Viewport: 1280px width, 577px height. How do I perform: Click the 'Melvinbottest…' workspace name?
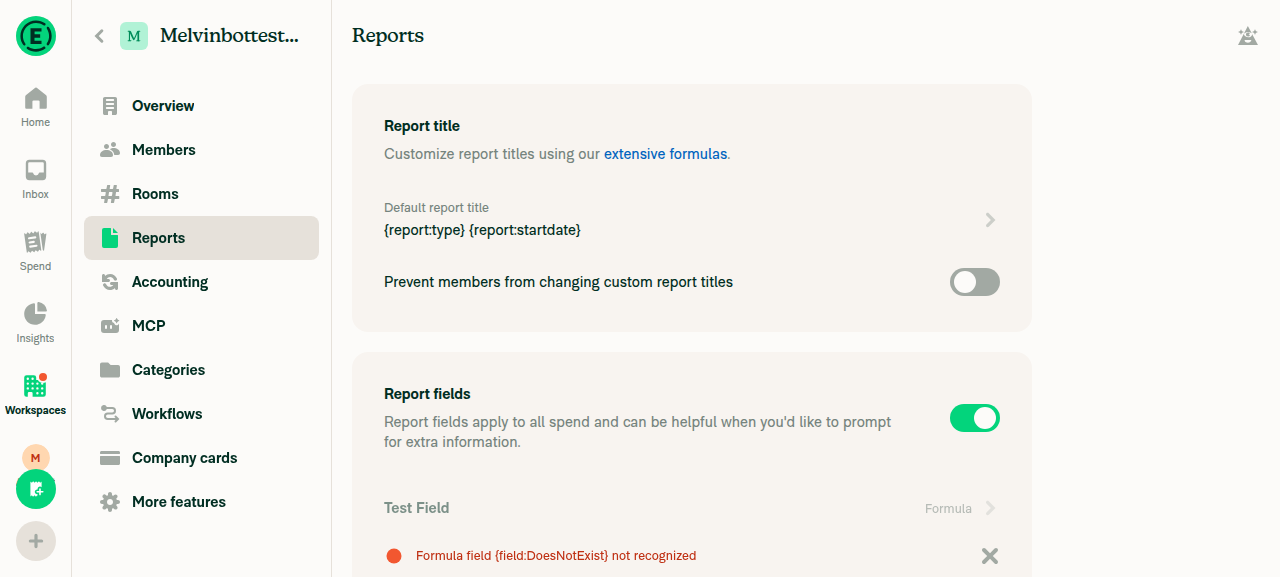pyautogui.click(x=229, y=36)
